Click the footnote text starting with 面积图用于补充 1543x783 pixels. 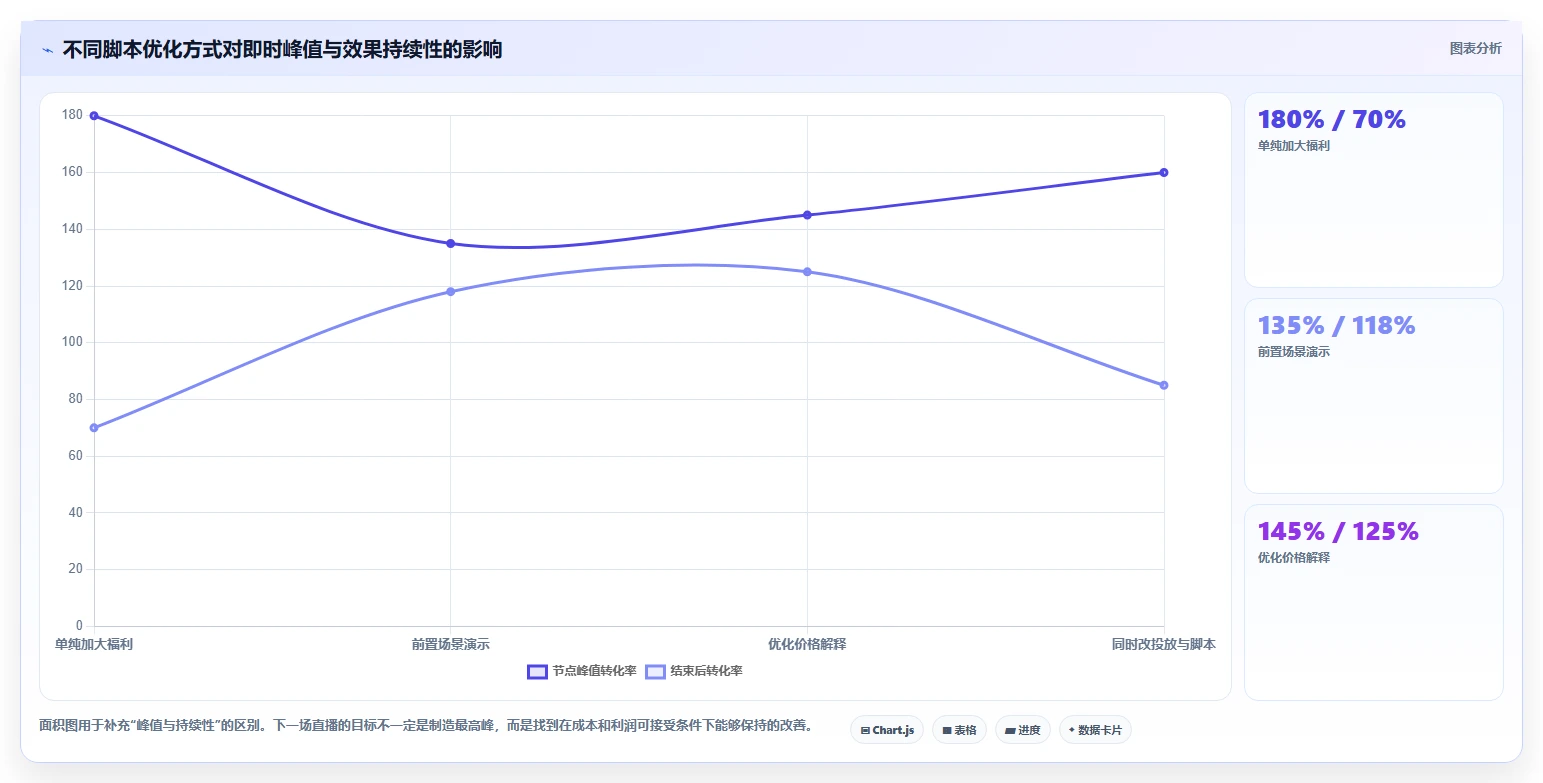pyautogui.click(x=426, y=725)
